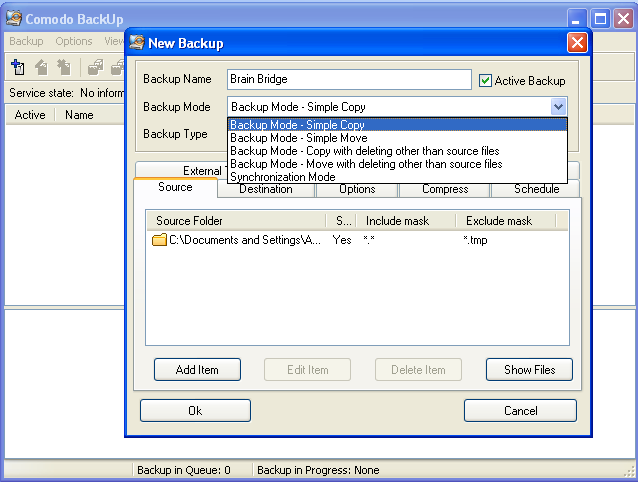The width and height of the screenshot is (638, 482).
Task: Click the S... column header
Action: coord(341,220)
